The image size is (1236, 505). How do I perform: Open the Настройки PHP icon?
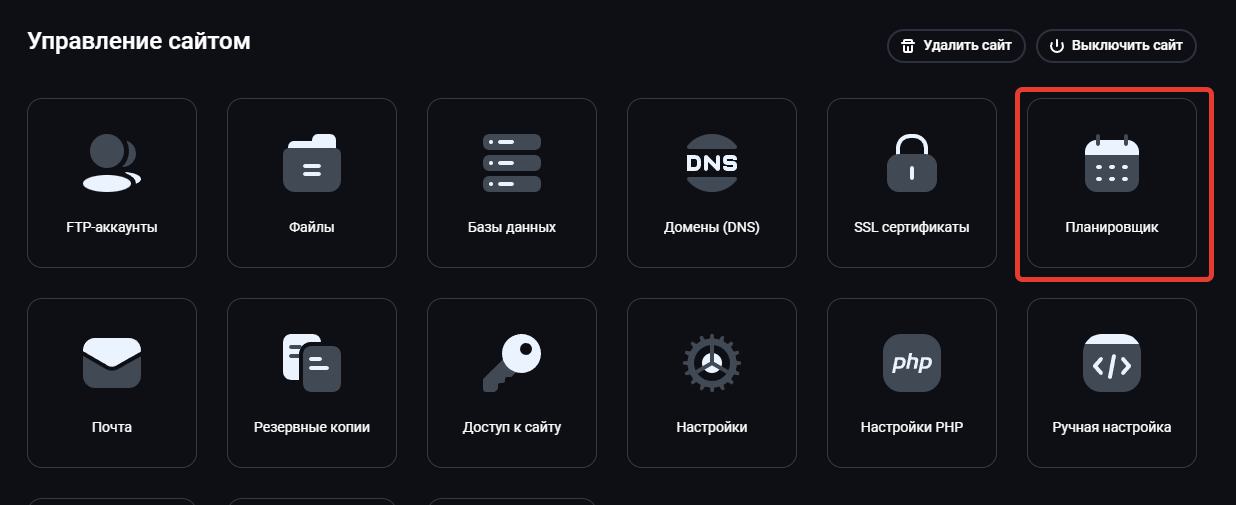[912, 362]
